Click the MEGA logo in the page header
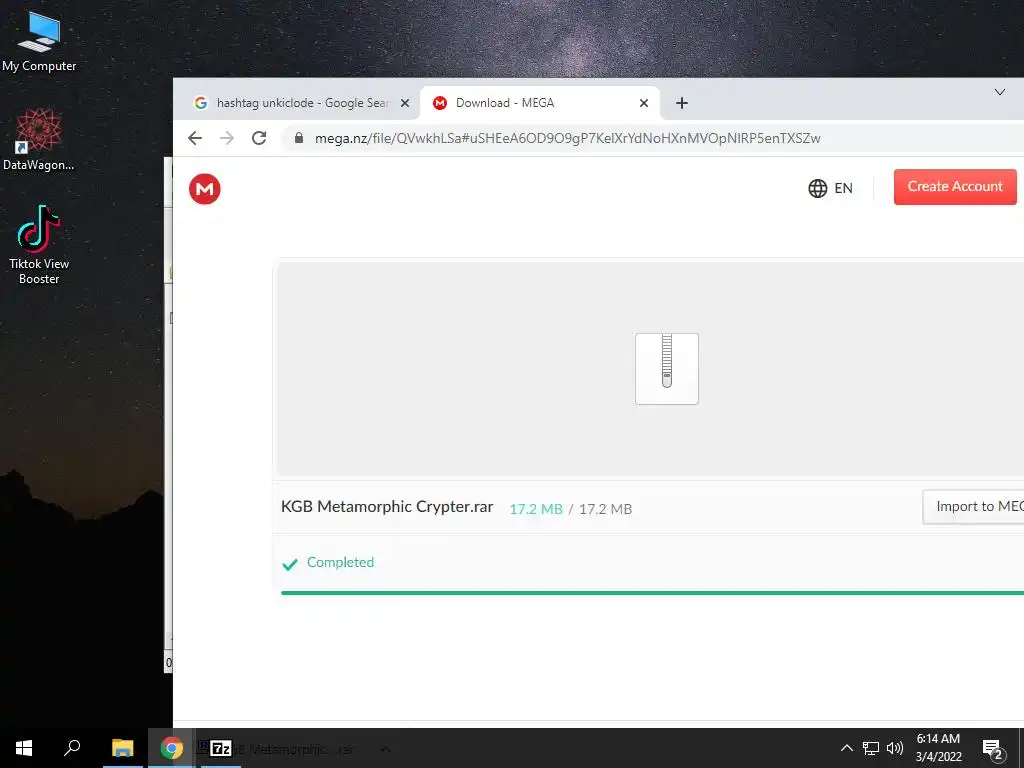 pos(204,189)
